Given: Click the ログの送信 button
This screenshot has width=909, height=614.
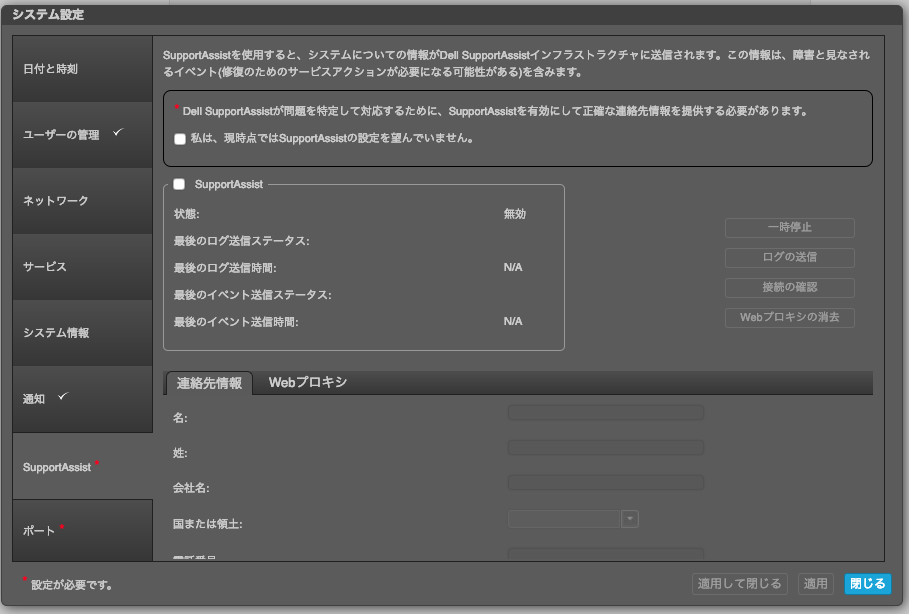Looking at the screenshot, I should (790, 257).
